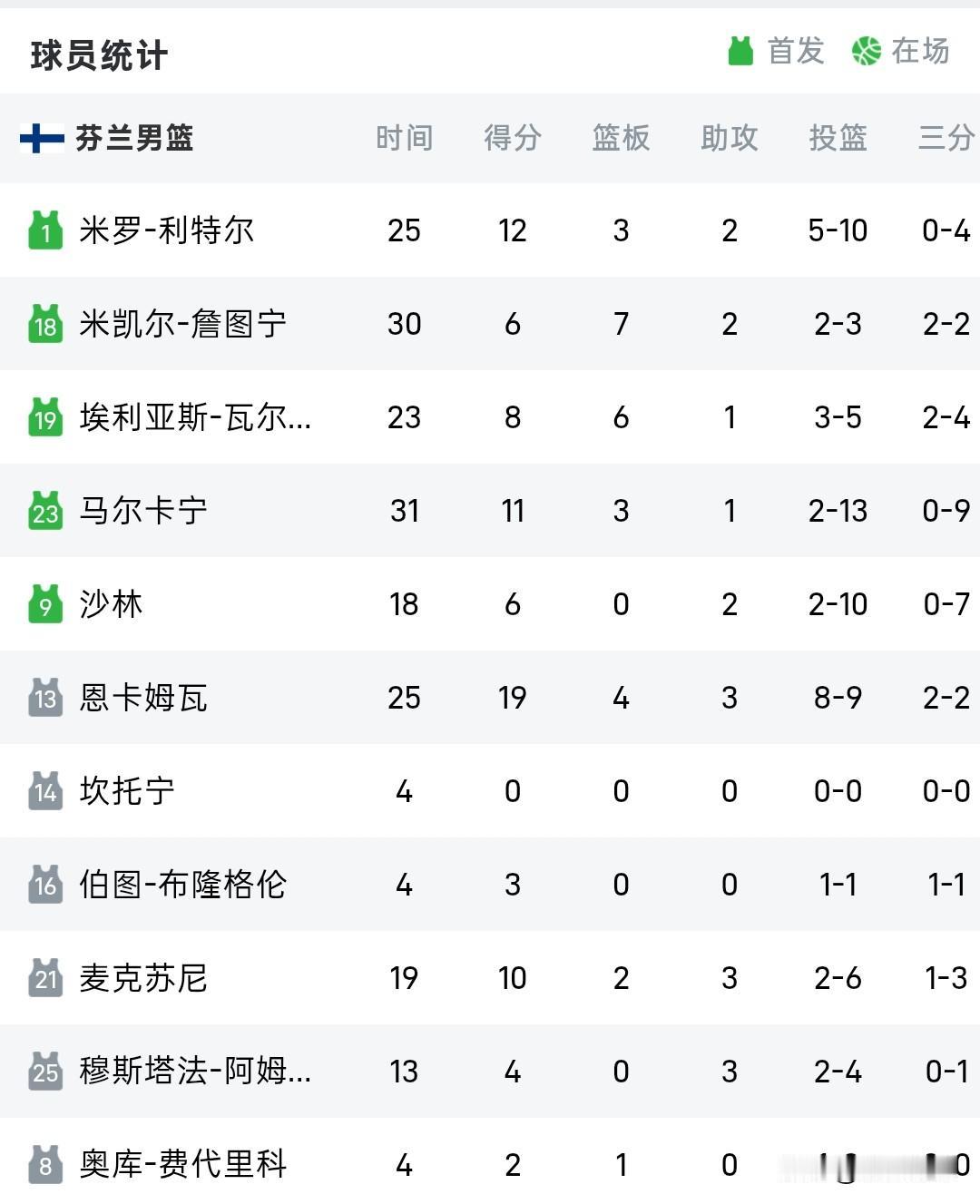This screenshot has height=1204, width=980.
Task: Select the 时间 column header
Action: (x=404, y=138)
